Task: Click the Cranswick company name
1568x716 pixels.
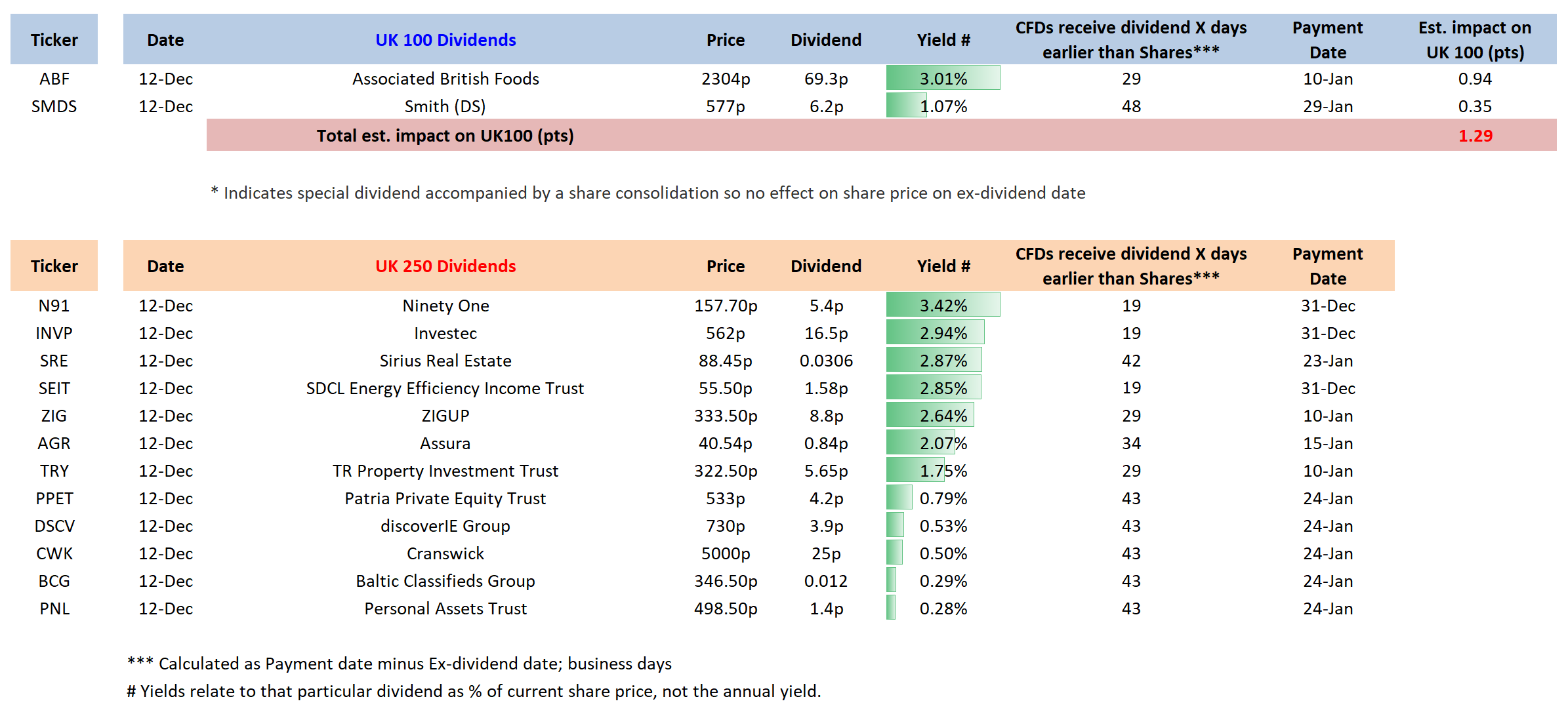Action: coord(445,553)
